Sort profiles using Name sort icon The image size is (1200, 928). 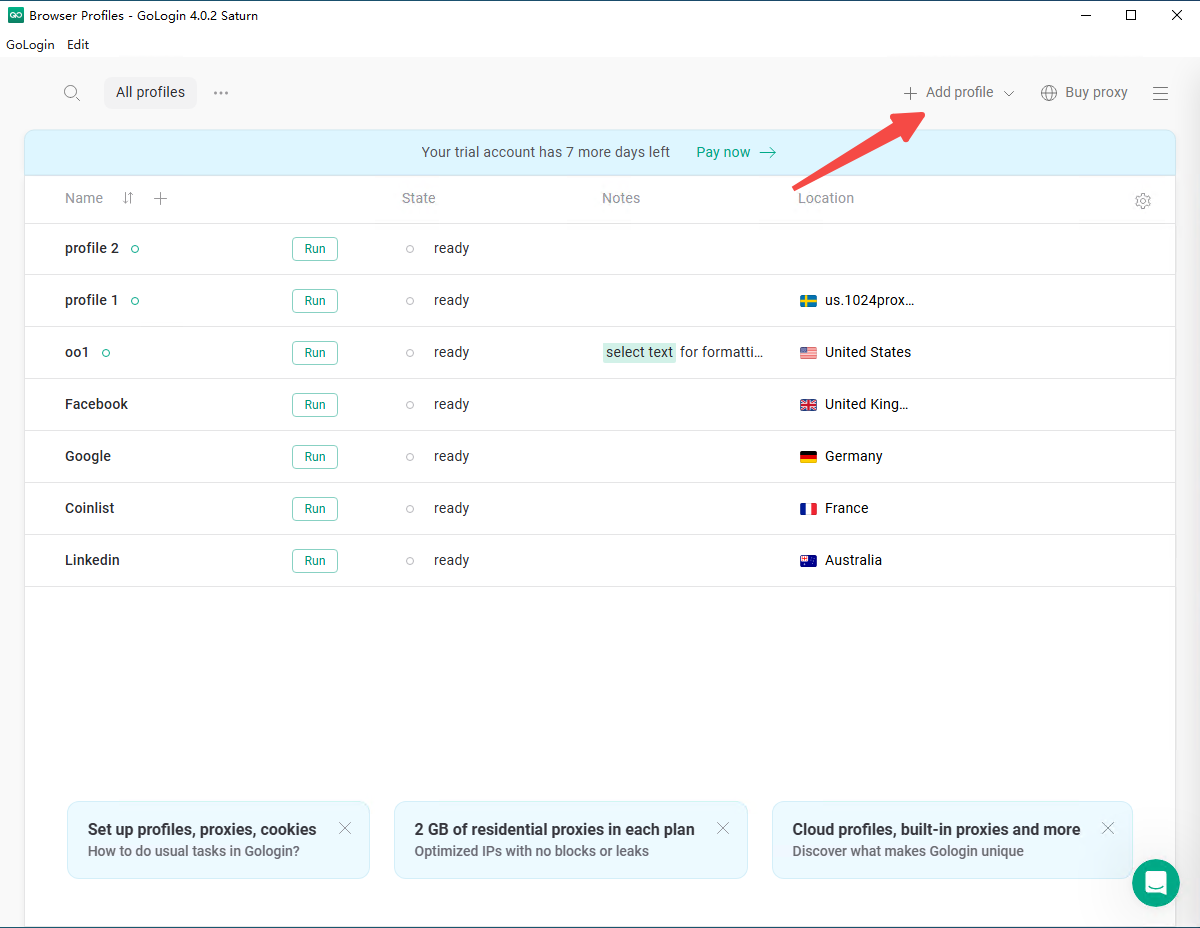point(128,198)
